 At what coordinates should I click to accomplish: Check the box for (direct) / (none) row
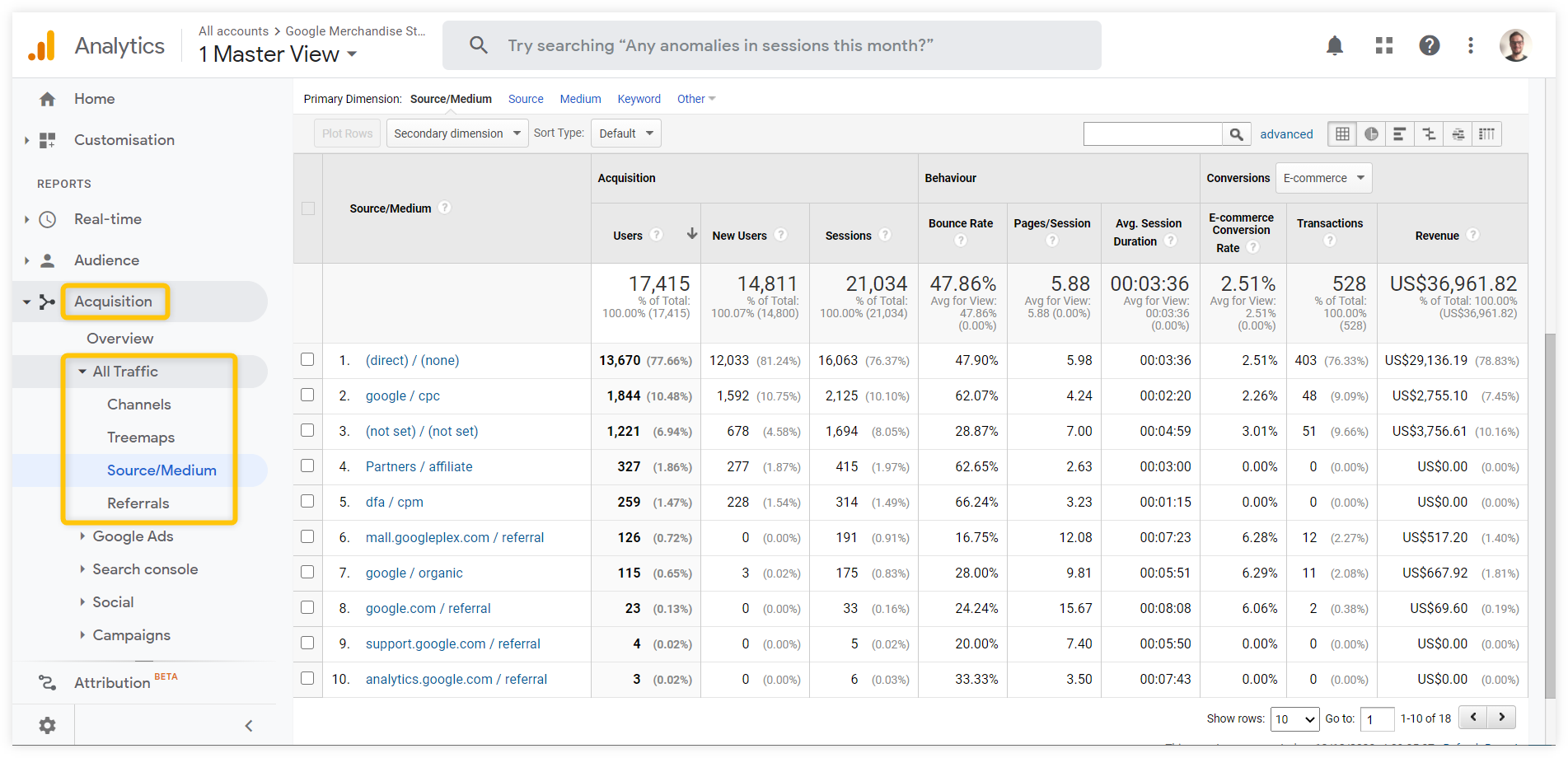pyautogui.click(x=307, y=360)
